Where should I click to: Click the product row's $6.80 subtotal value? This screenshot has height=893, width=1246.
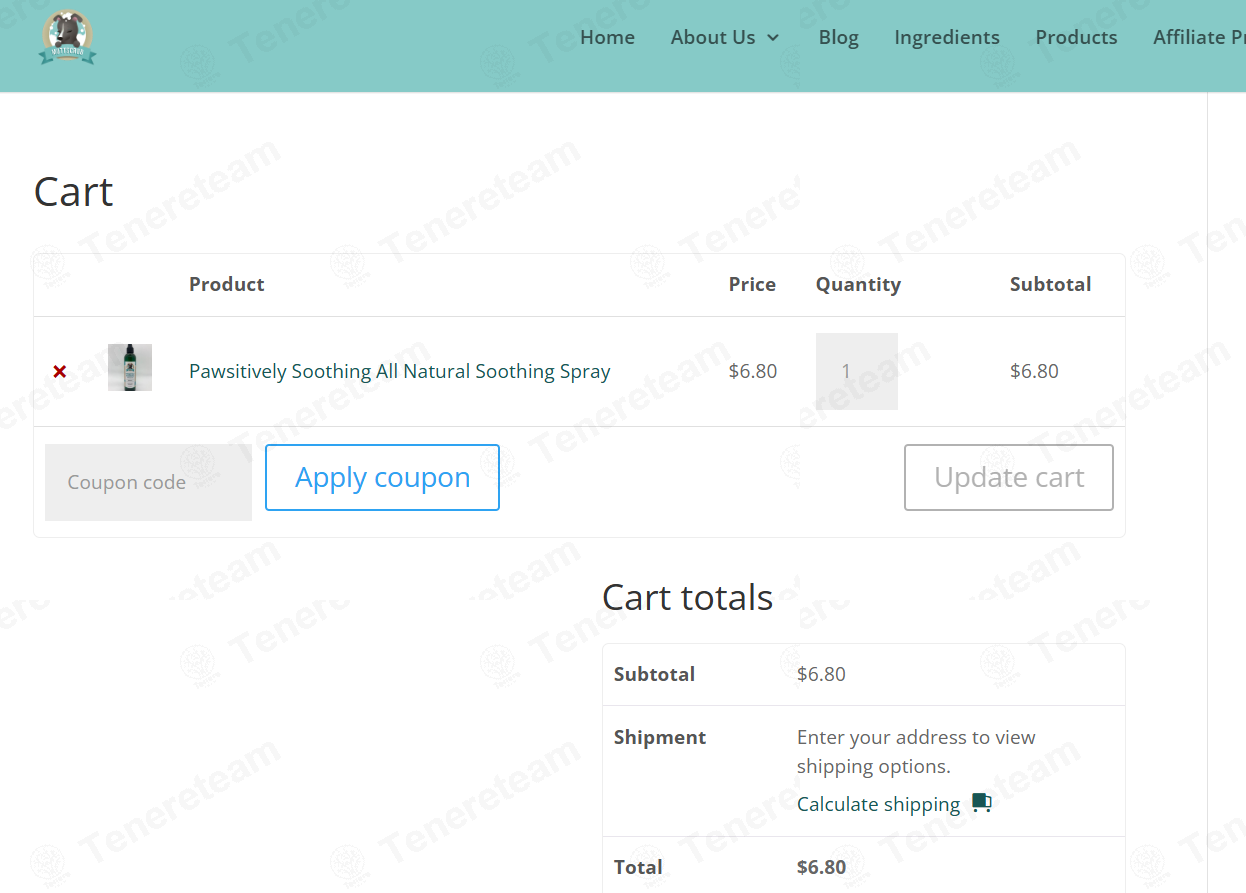coord(1034,371)
